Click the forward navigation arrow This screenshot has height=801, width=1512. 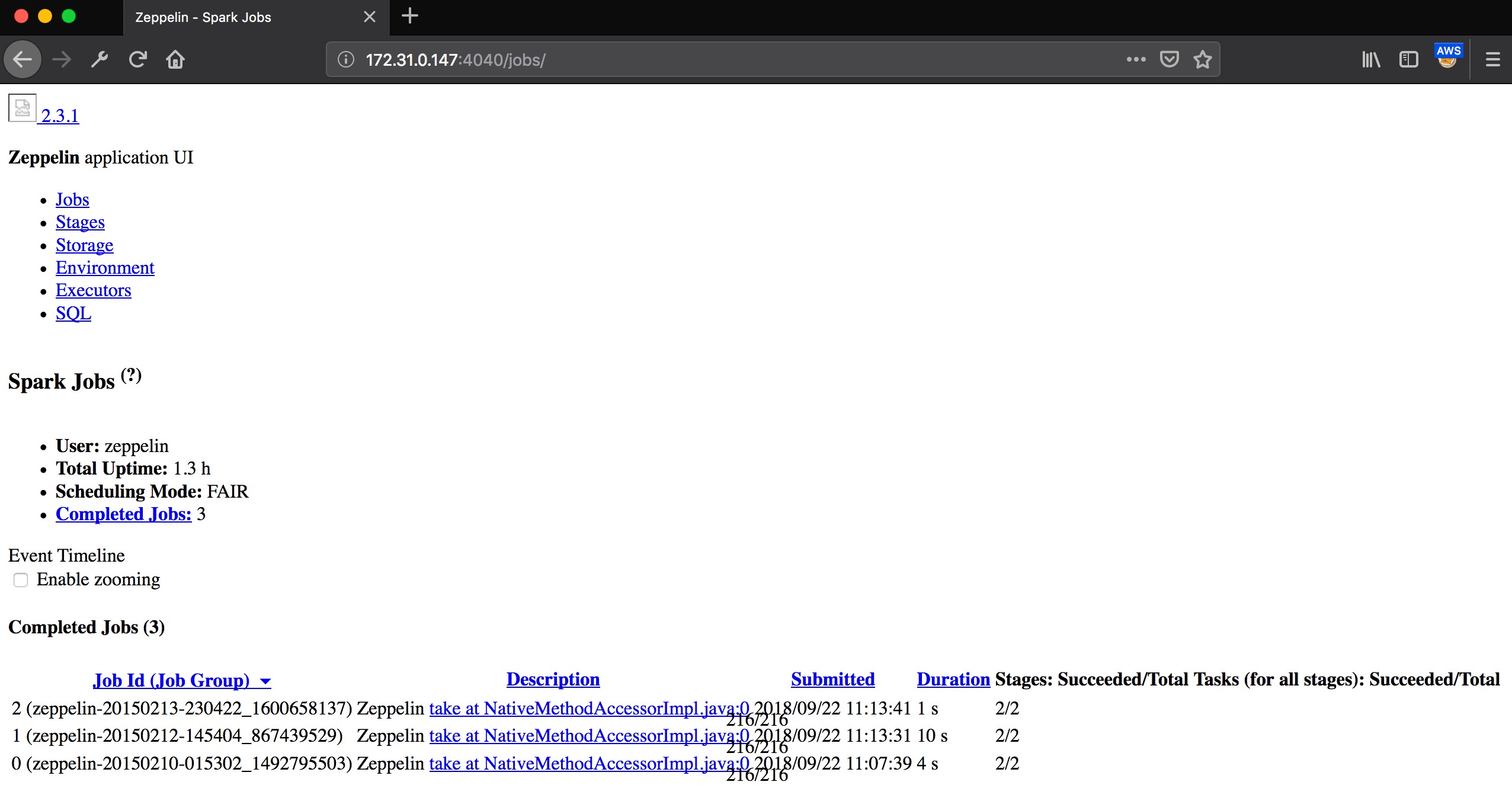[61, 59]
